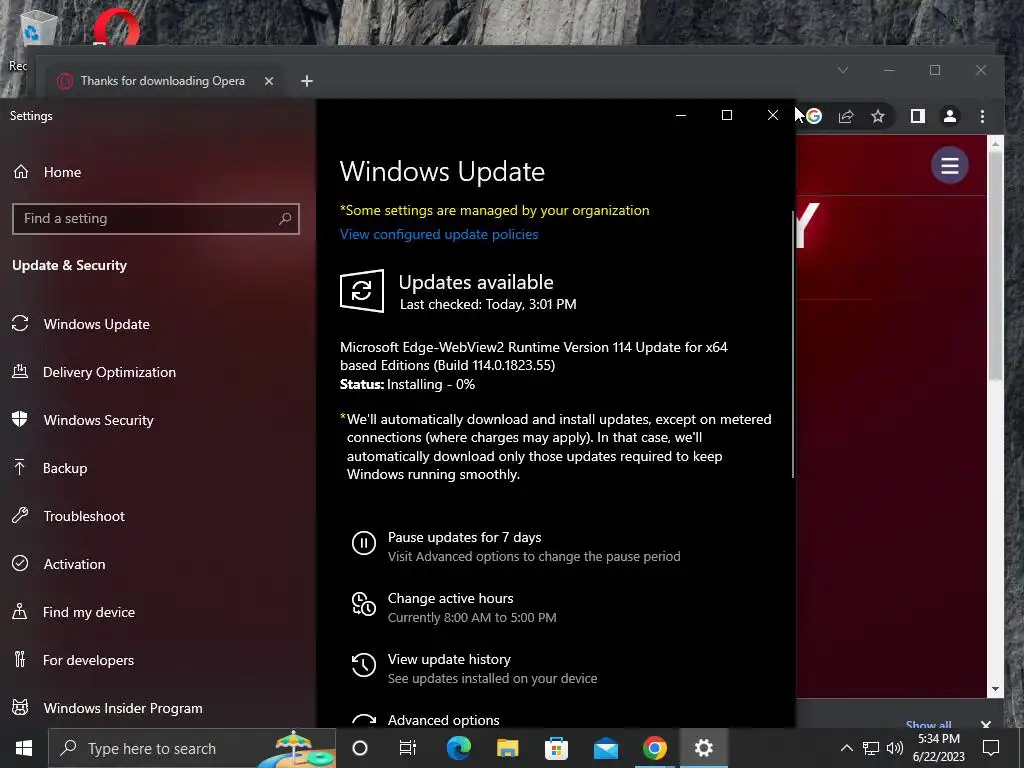The height and width of the screenshot is (768, 1024).
Task: Open volume control in system tray
Action: coord(895,748)
